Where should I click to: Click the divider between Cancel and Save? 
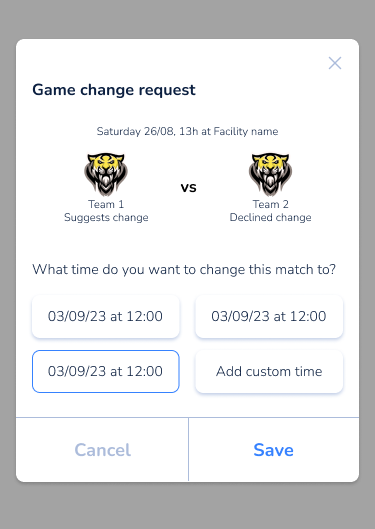(189, 450)
